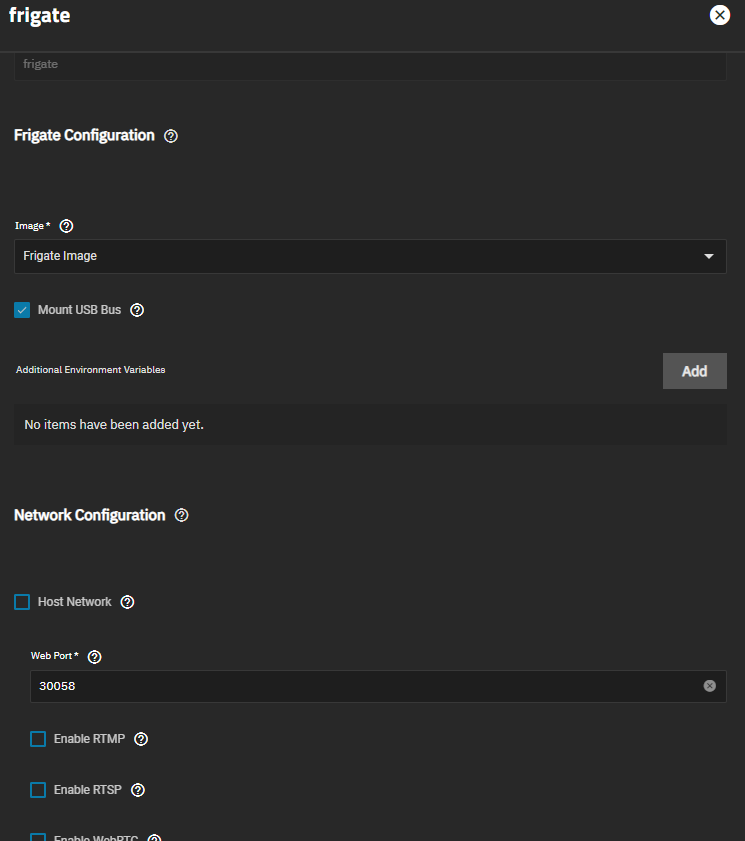This screenshot has height=841, width=745.
Task: Click the Additional Environment Variables label
Action: click(91, 370)
